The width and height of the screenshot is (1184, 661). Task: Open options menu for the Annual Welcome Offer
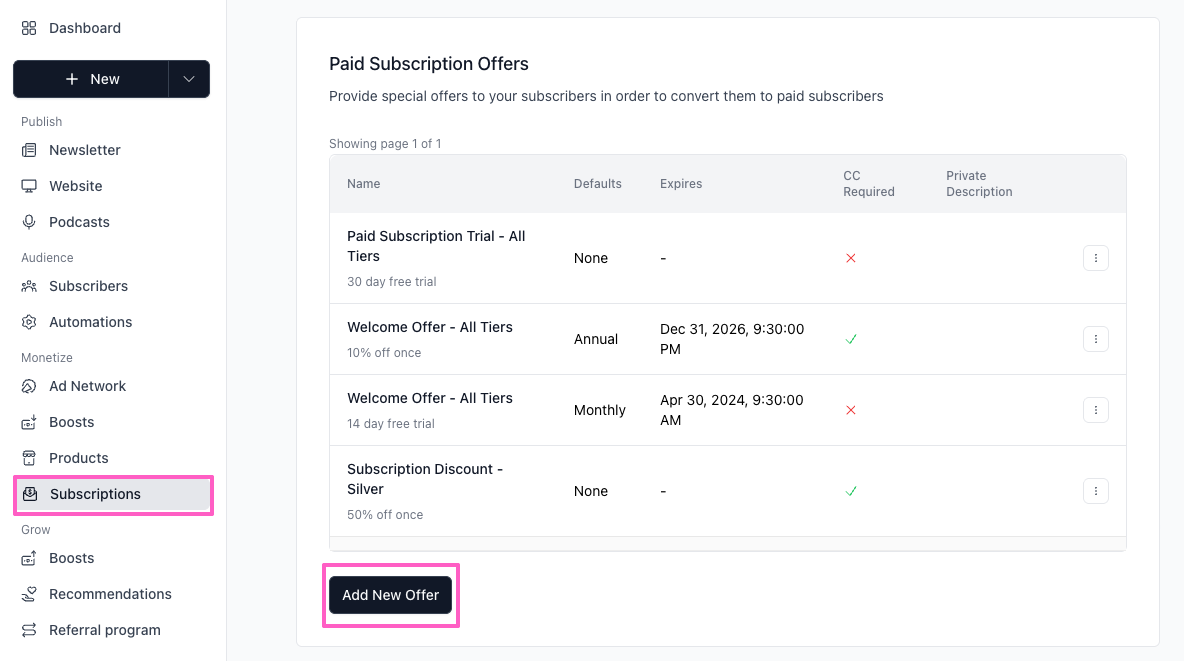click(x=1095, y=339)
